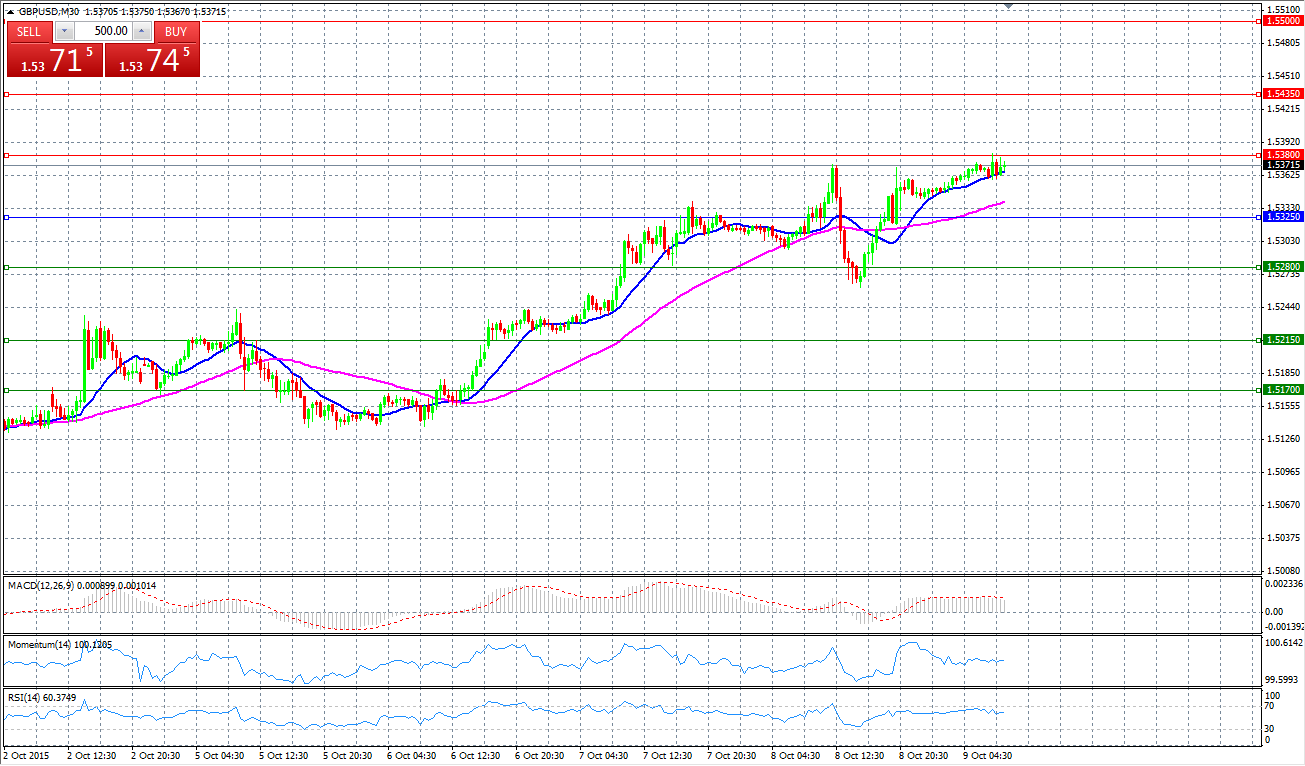Screen dimensions: 1305x766
Task: Click the 7 Oct 20:30 time axis label
Action: (x=733, y=756)
